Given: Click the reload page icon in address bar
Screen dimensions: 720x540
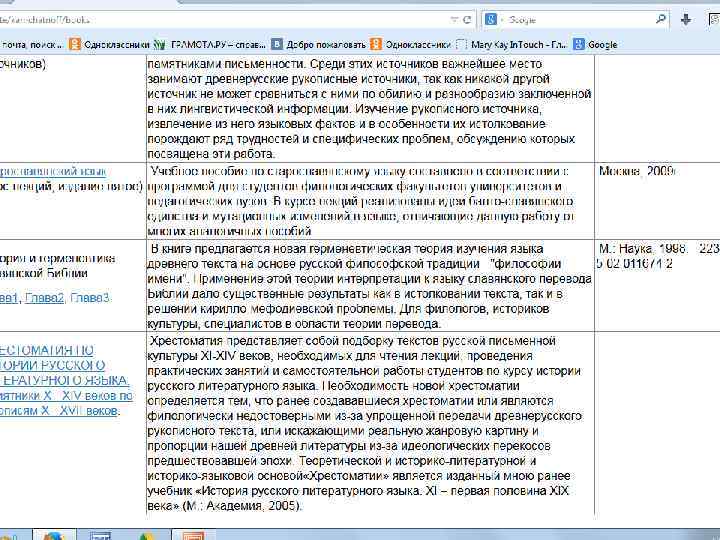Looking at the screenshot, I should [467, 20].
